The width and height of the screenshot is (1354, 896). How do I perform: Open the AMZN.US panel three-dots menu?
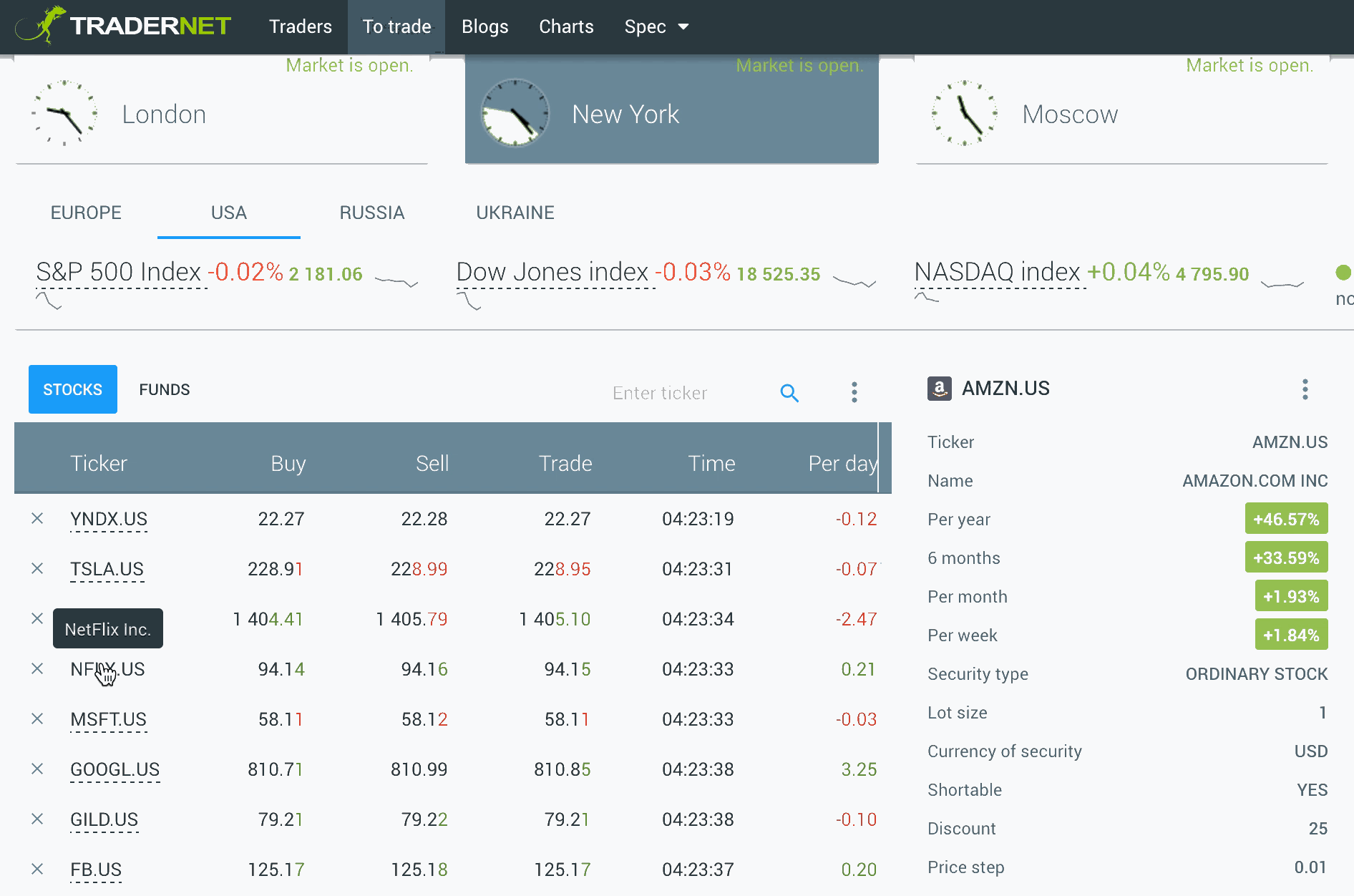click(1305, 389)
